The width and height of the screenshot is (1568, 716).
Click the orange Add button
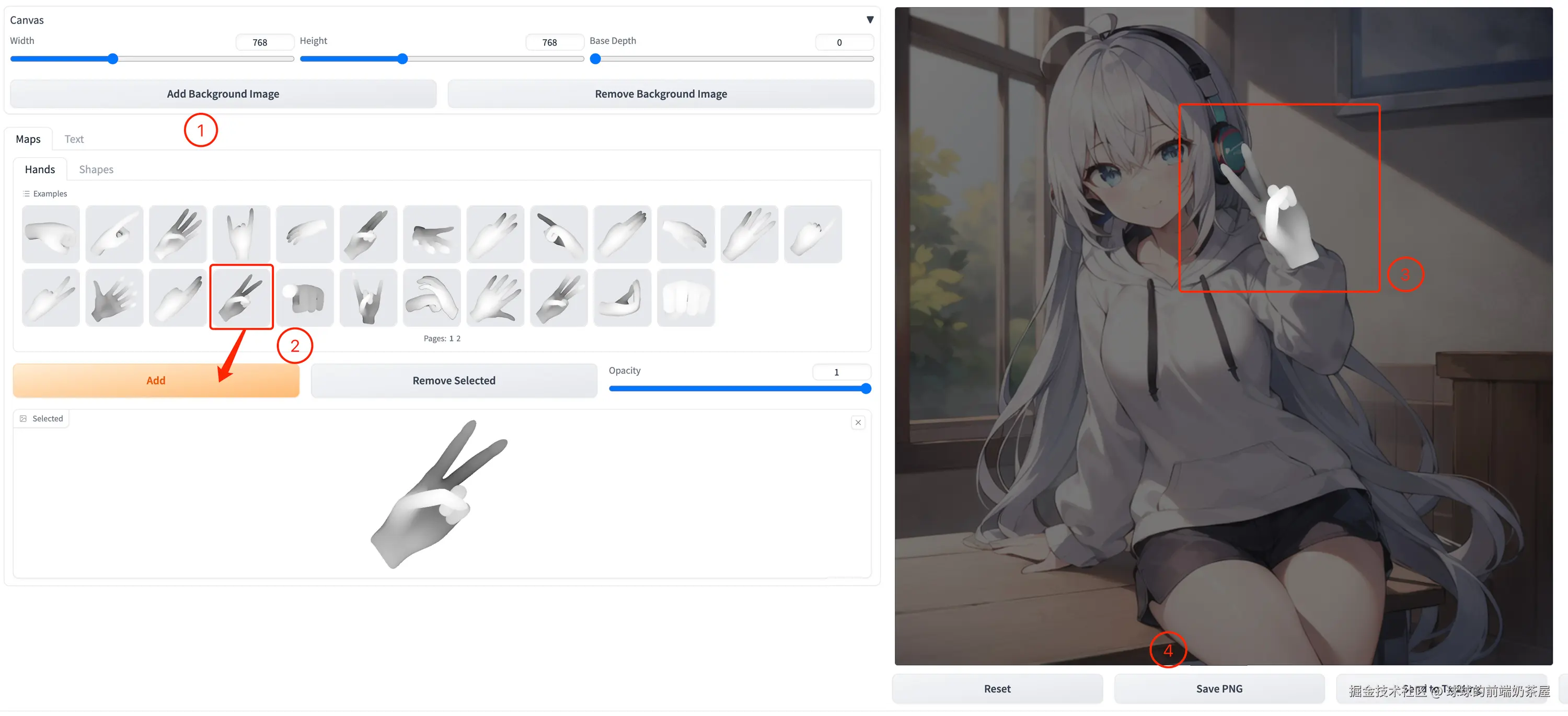[156, 381]
